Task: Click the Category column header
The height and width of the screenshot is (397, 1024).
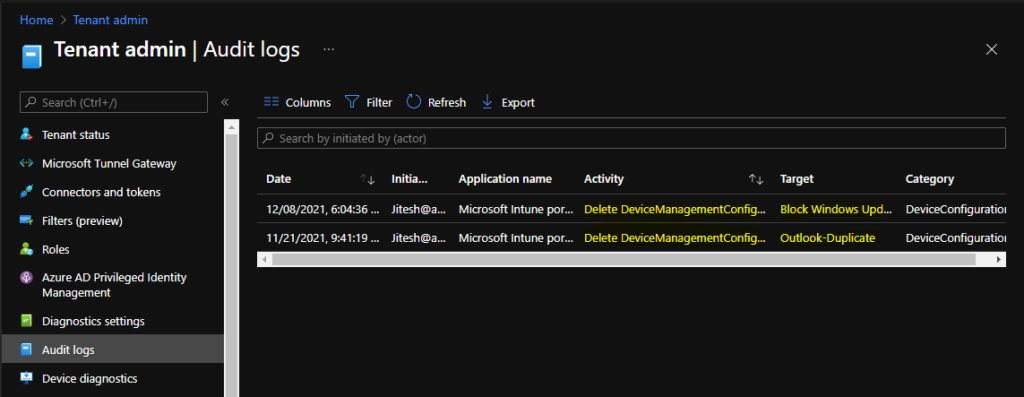Action: pos(930,179)
